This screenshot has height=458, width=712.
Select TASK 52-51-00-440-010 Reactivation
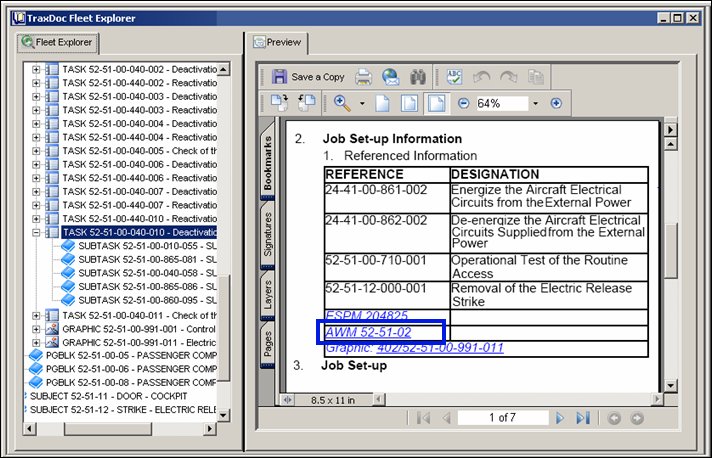(x=139, y=219)
